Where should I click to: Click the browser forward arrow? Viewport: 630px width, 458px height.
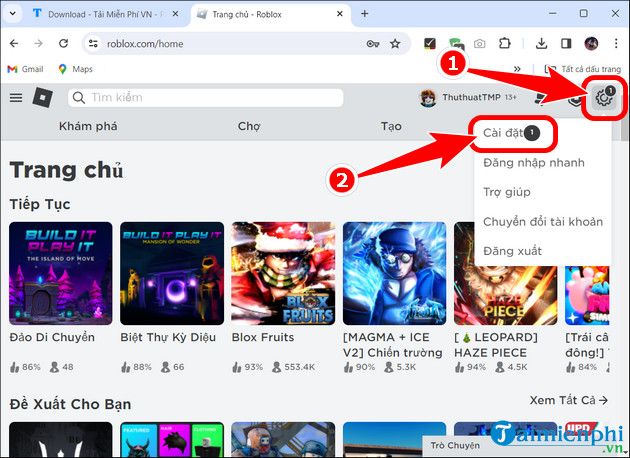coord(39,43)
